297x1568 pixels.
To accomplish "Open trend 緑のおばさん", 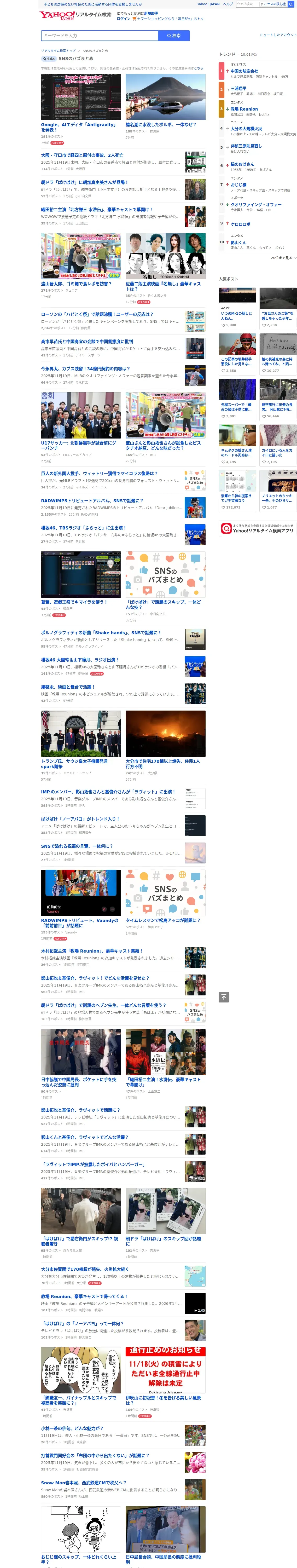I will pos(242,164).
